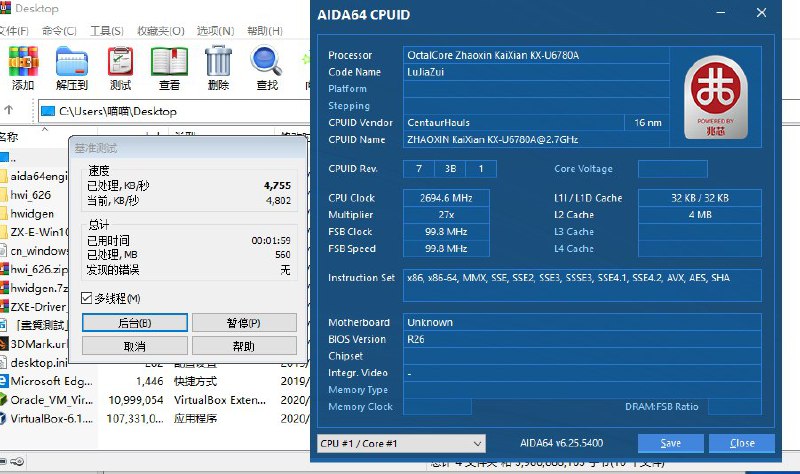This screenshot has height=474, width=800.
Task: Click the WinRAR icon in the title bar
Action: (5, 8)
